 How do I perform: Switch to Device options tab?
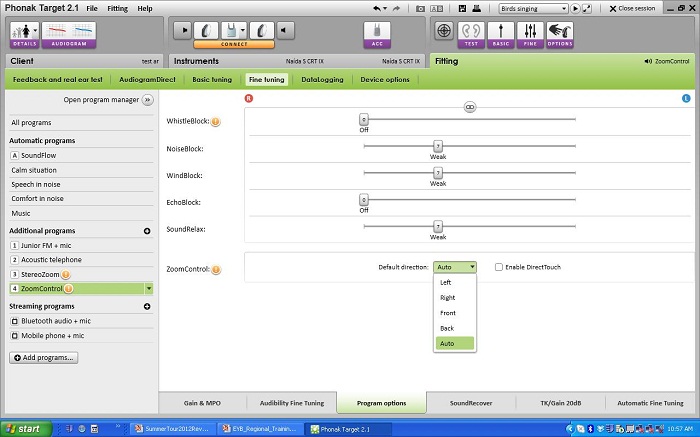click(x=385, y=79)
